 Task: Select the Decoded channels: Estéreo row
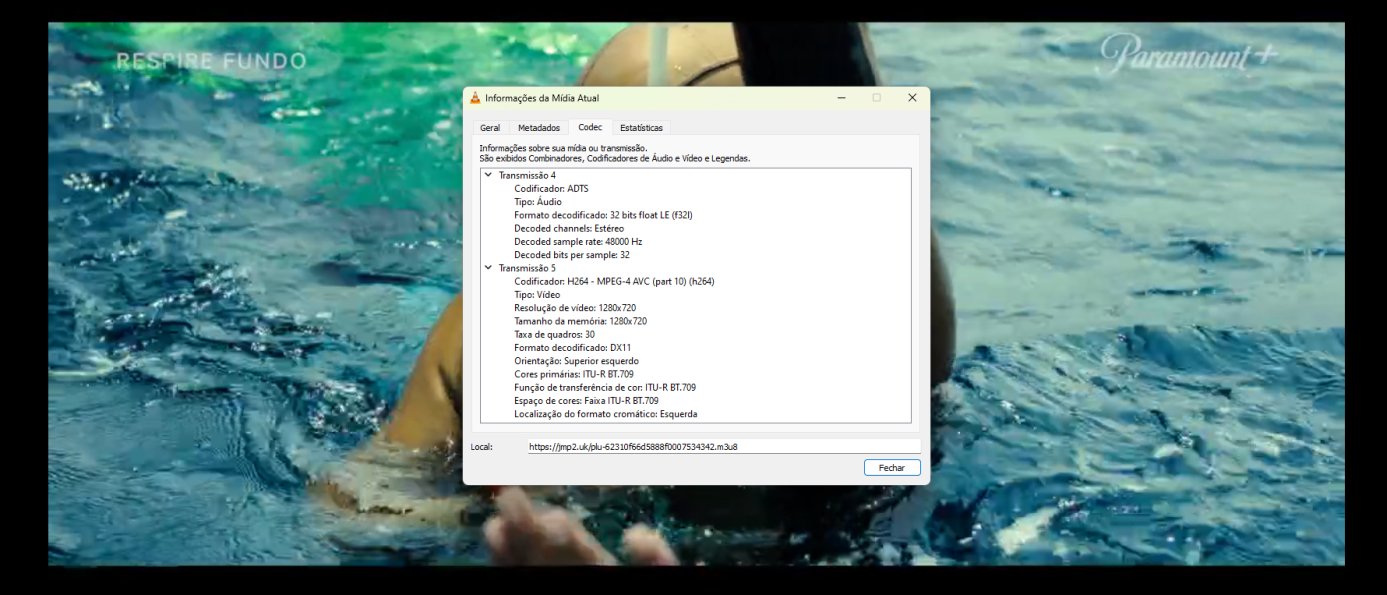click(x=569, y=228)
